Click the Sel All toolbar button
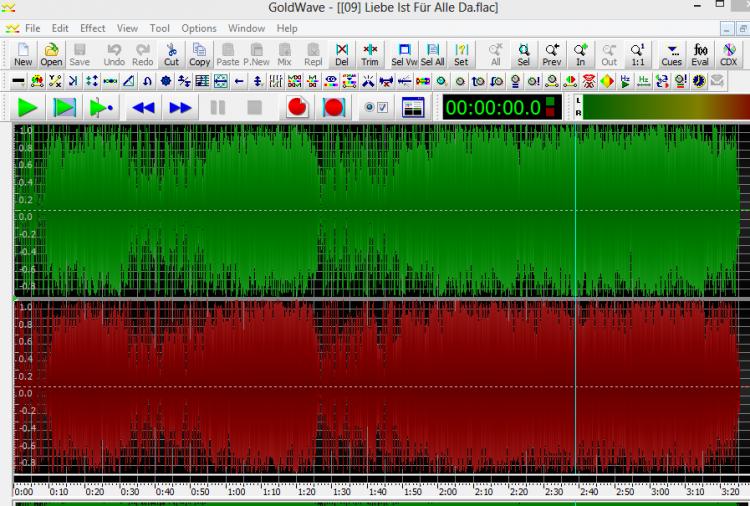The height and width of the screenshot is (506, 750). (x=432, y=54)
